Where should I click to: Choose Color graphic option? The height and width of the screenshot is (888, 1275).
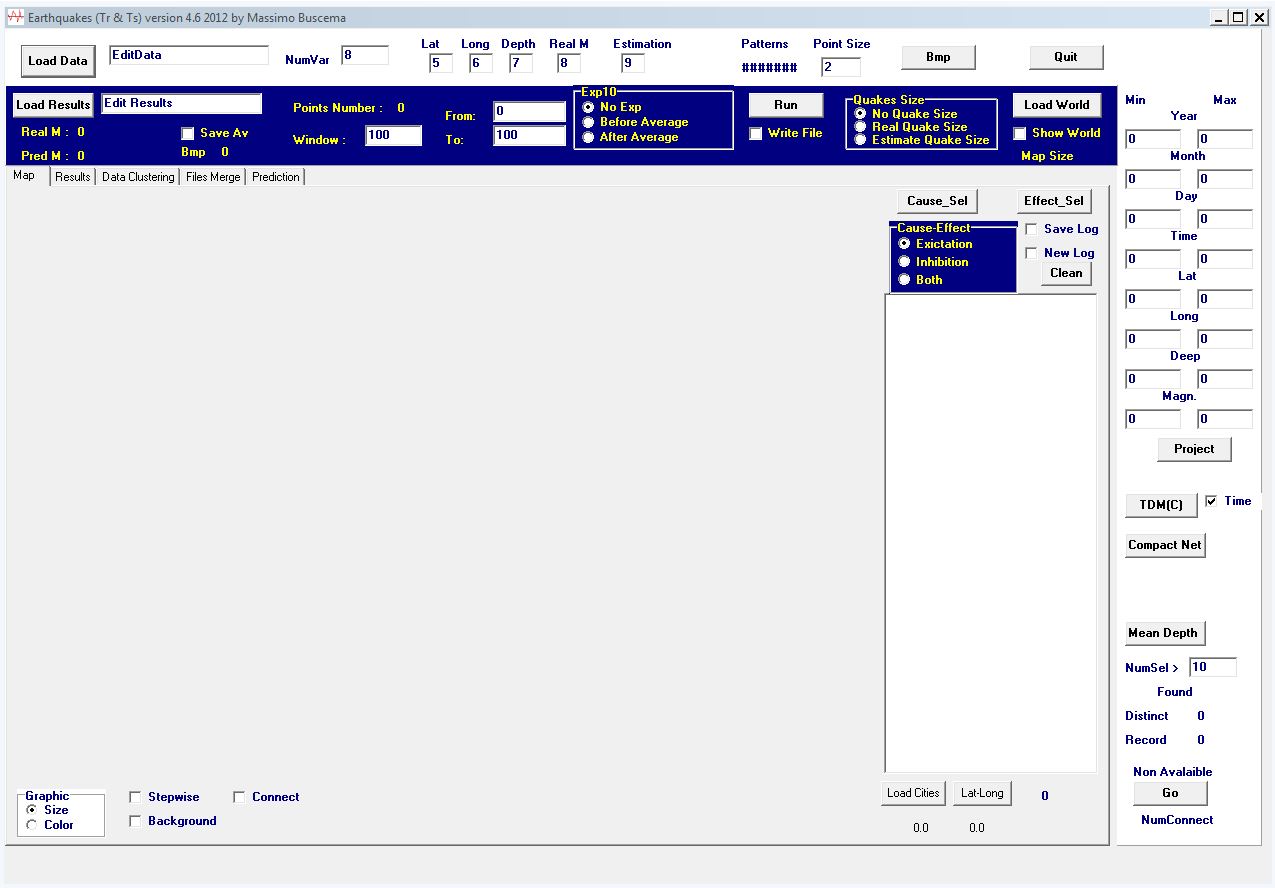[32, 825]
